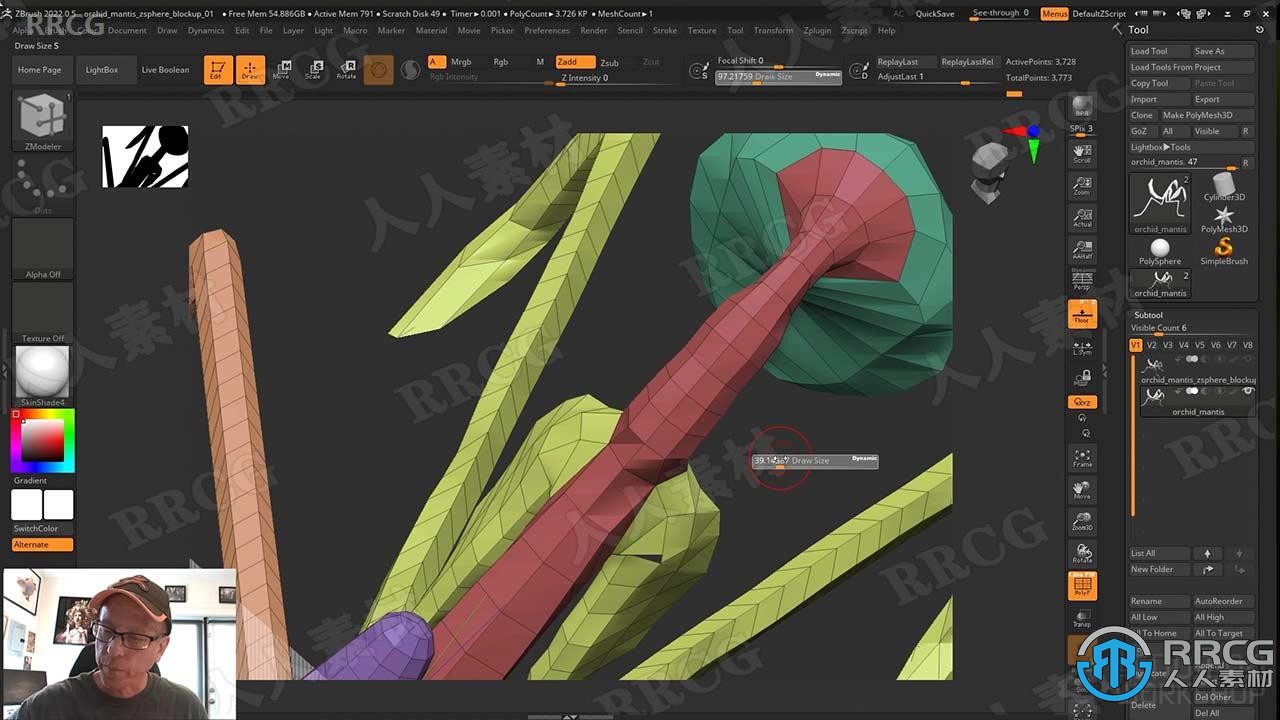The image size is (1280, 720).
Task: Click the Rename subtool button
Action: pos(1159,601)
